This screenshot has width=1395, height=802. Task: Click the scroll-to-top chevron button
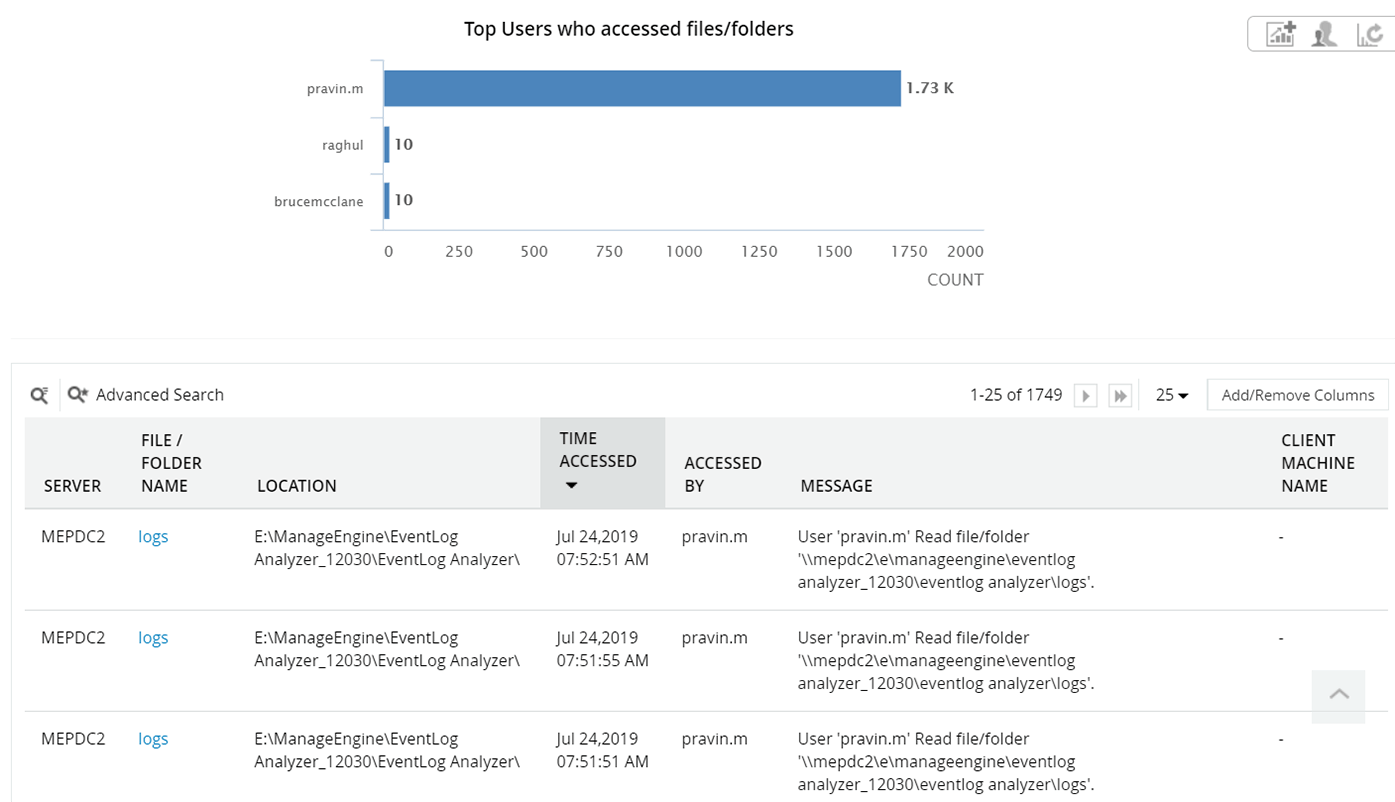pos(1339,695)
